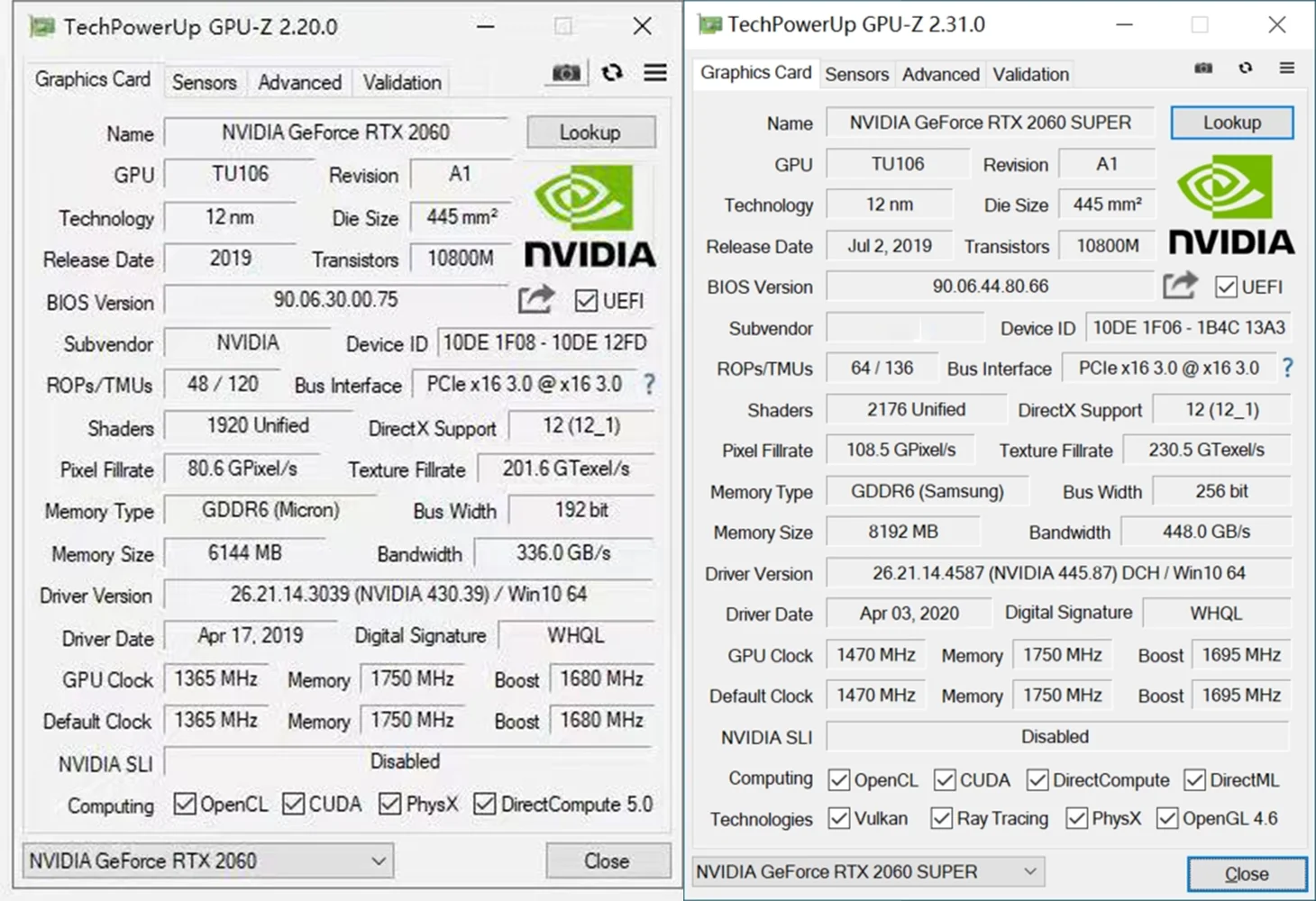Switch to the Validation tab in GPU-Z 2.20.0
The image size is (1316, 901).
(402, 82)
